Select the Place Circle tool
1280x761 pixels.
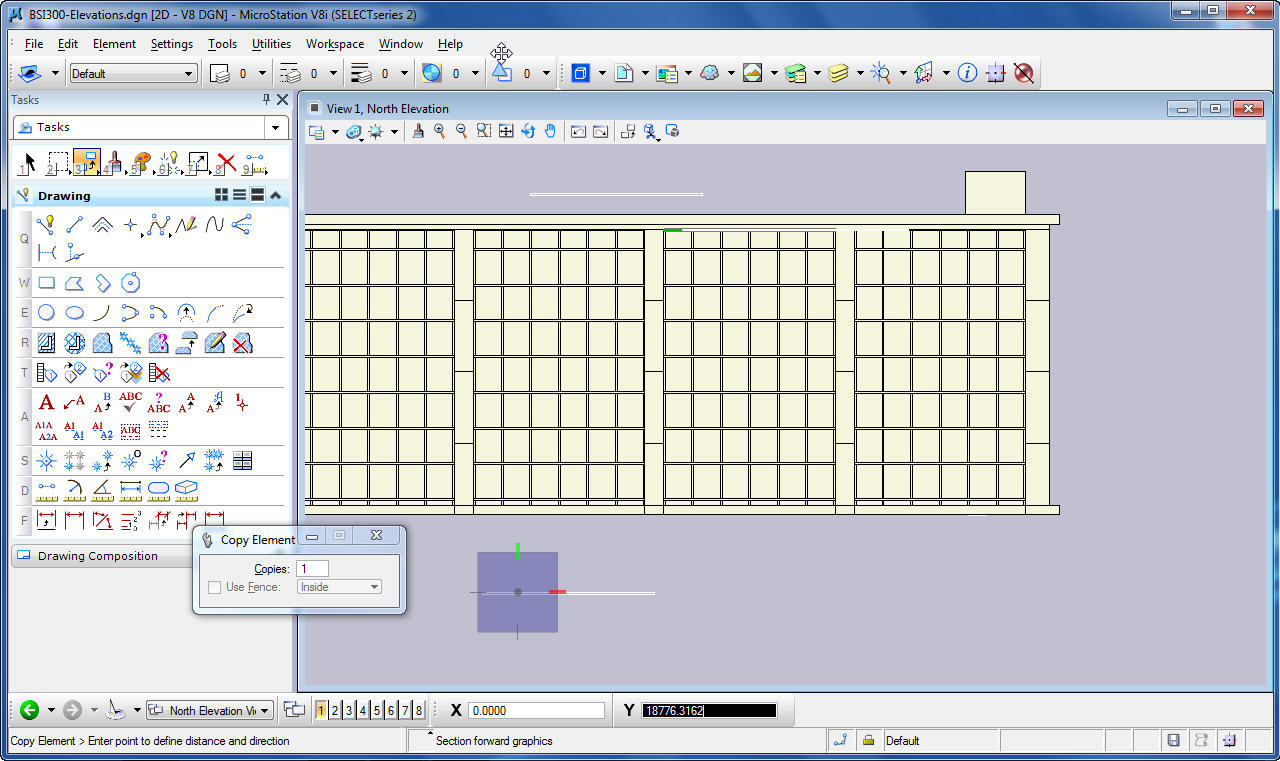[x=46, y=312]
